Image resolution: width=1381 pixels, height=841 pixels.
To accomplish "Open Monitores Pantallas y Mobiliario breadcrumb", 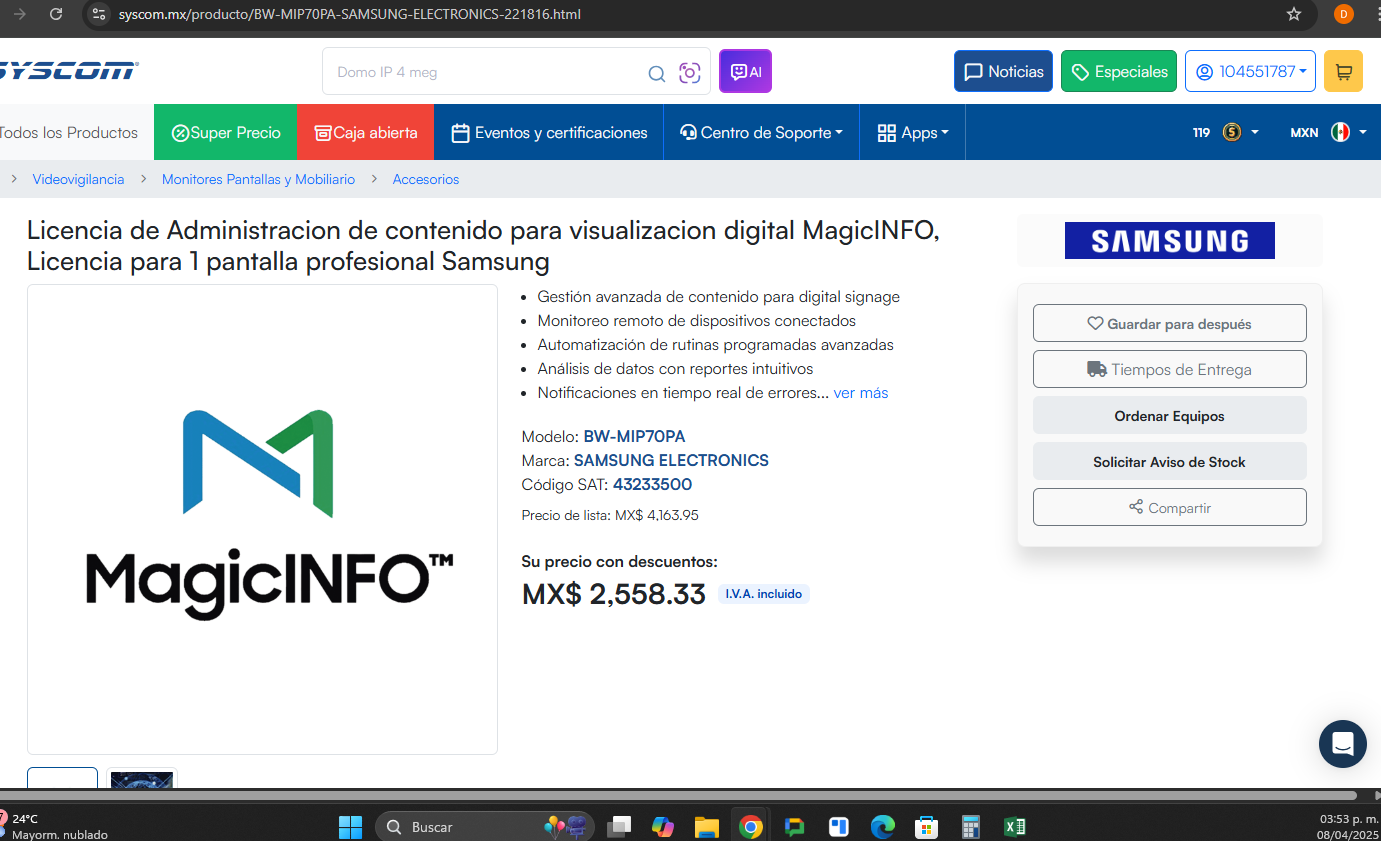I will click(x=258, y=179).
